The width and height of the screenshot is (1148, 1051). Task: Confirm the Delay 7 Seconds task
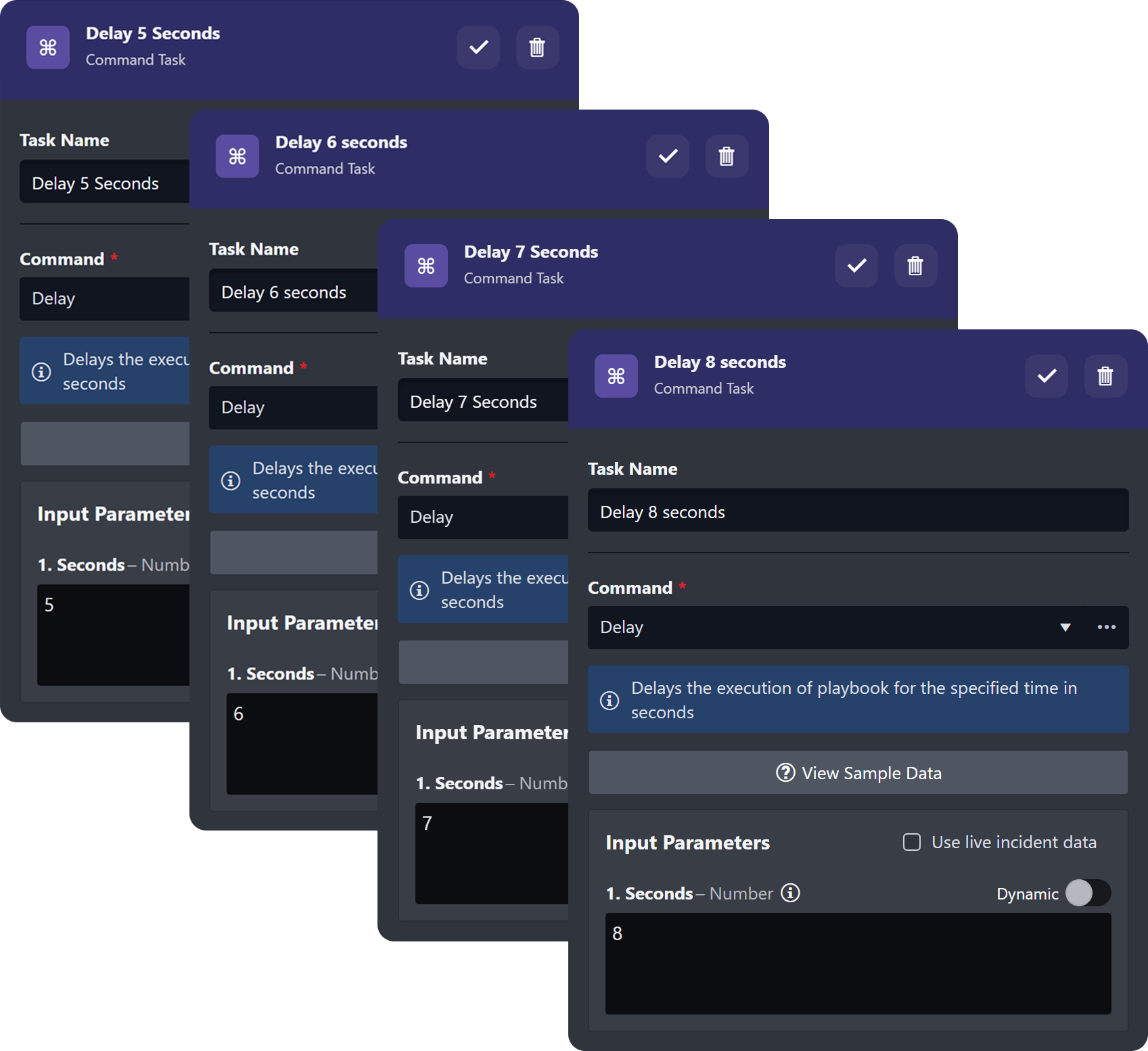point(856,266)
